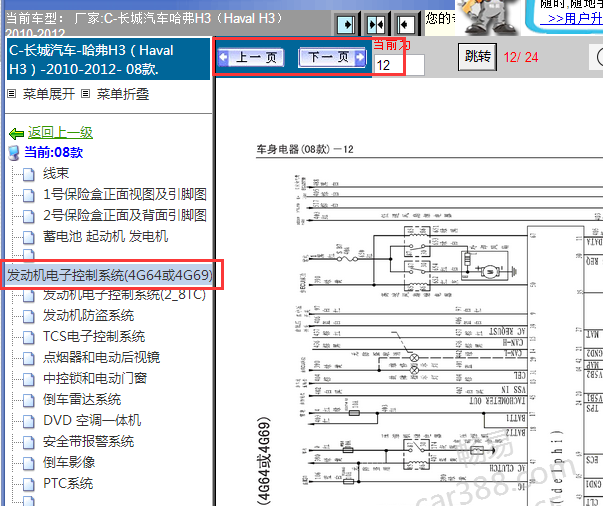This screenshot has width=603, height=506.
Task: Click page icon beside 2号保险盒正面及背面引脚图
Action: tap(28, 216)
